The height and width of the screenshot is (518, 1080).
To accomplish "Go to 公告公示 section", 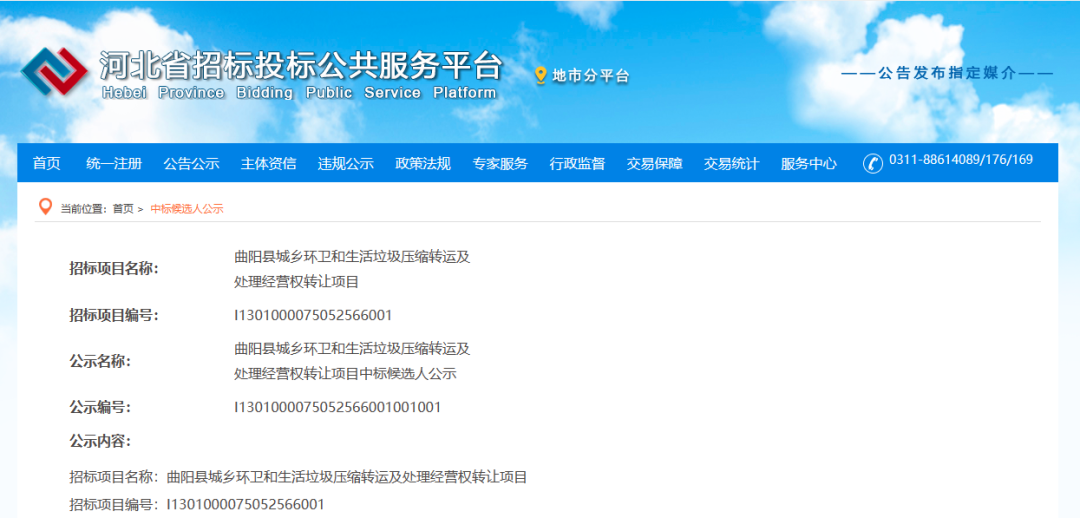I will 191,163.
